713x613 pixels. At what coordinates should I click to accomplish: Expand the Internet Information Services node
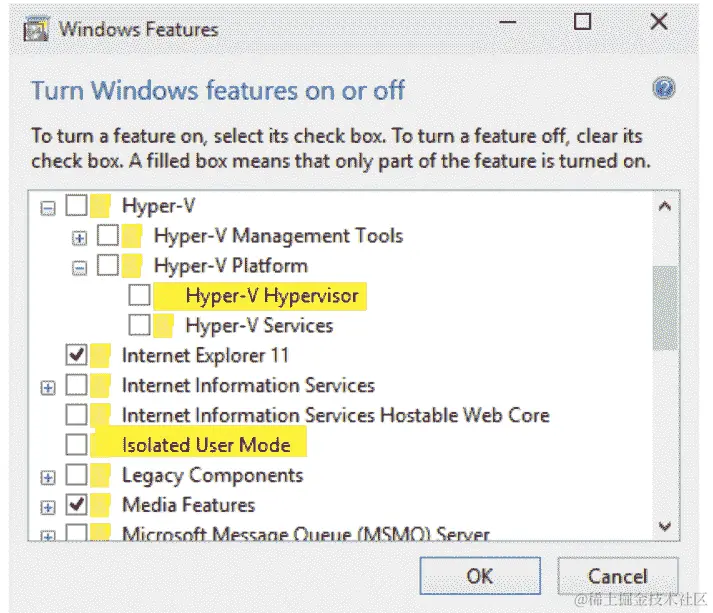tap(48, 387)
